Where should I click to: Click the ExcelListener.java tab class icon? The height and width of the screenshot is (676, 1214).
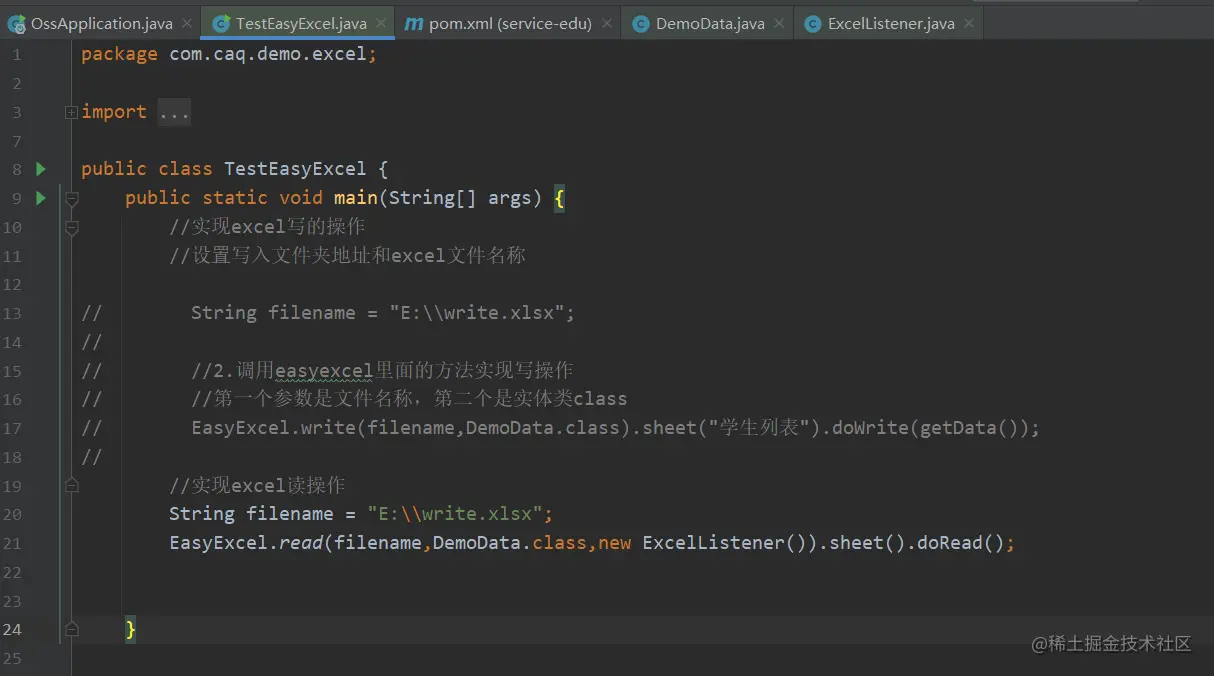[x=813, y=23]
